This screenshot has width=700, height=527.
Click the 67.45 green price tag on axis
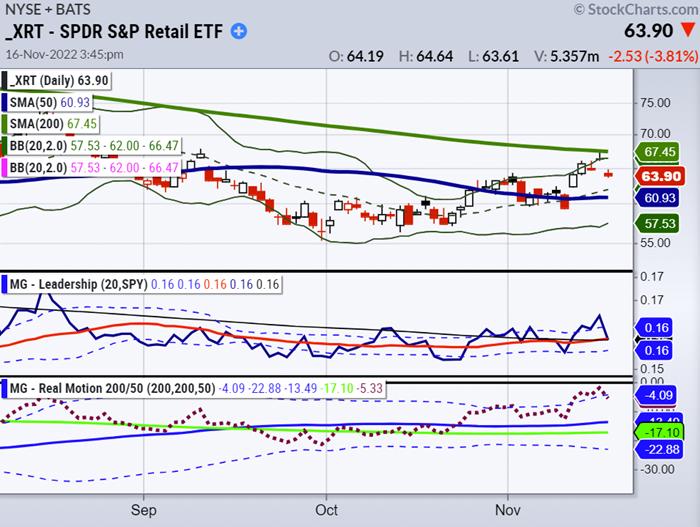click(660, 152)
